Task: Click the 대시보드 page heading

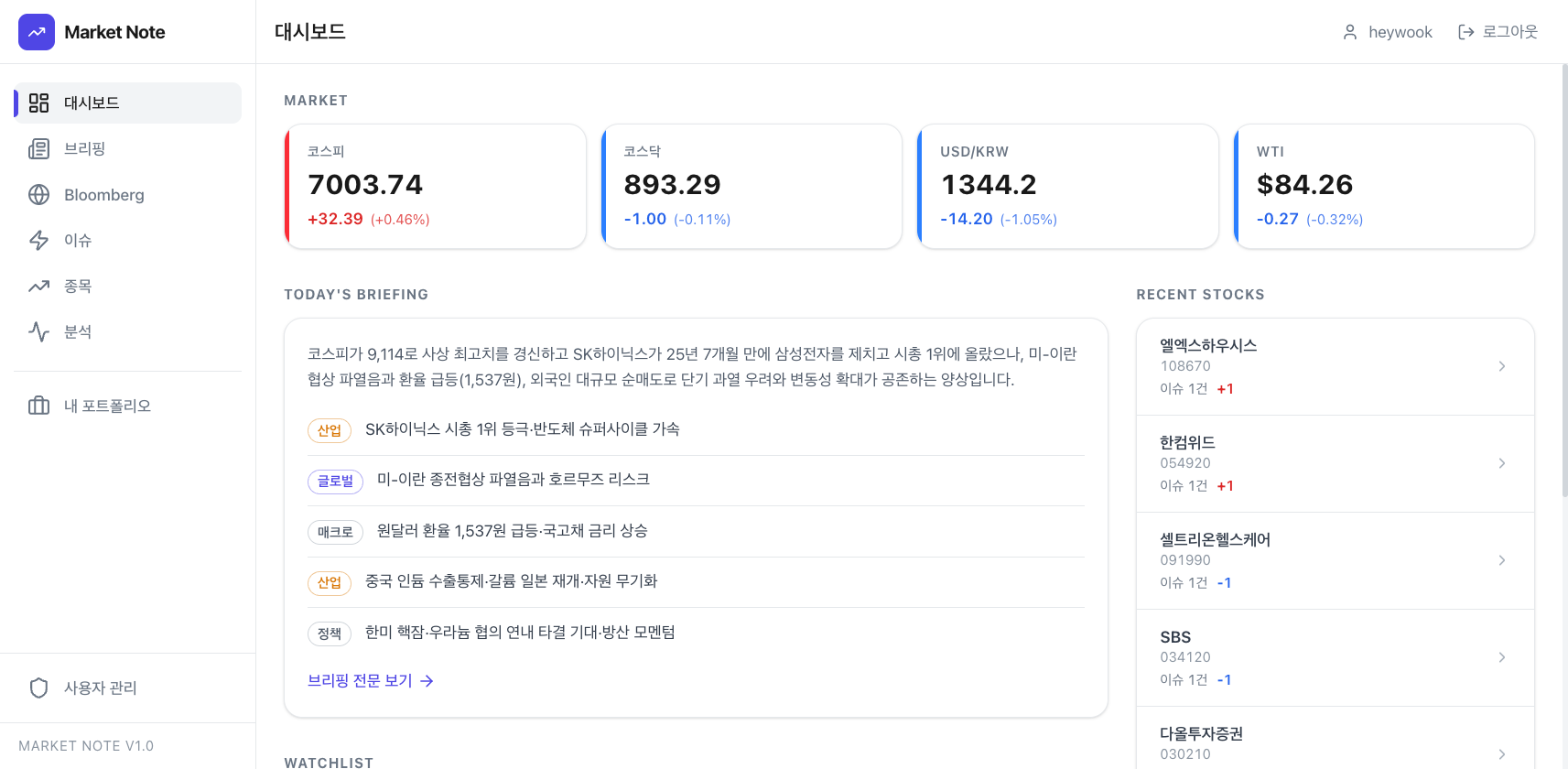Action: [310, 32]
